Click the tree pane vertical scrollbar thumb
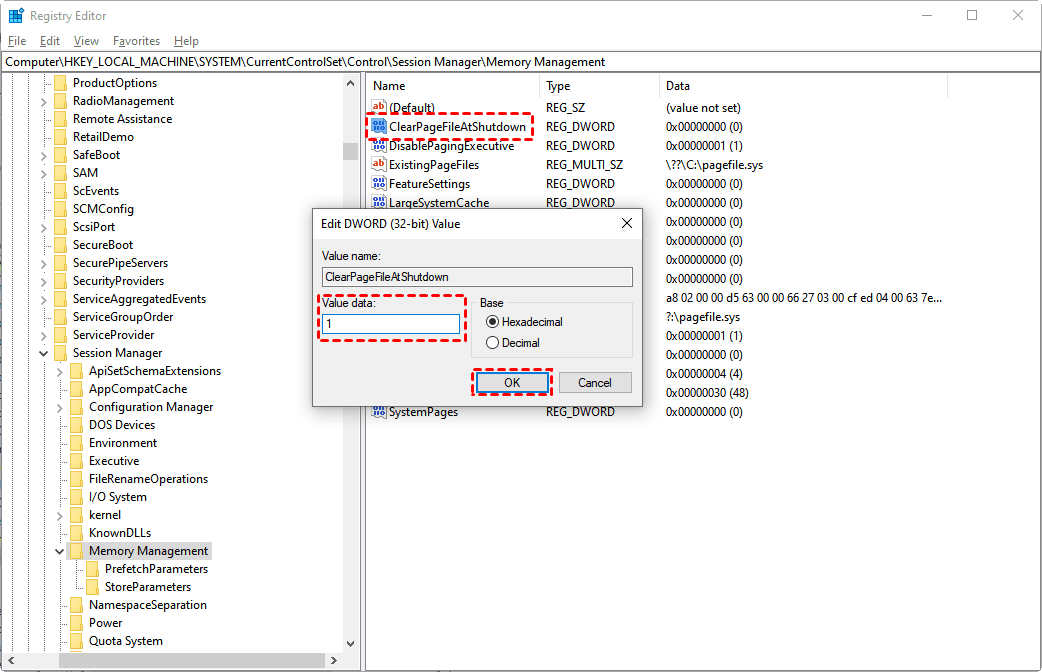Screen dimensions: 1042x672 pyautogui.click(x=350, y=152)
